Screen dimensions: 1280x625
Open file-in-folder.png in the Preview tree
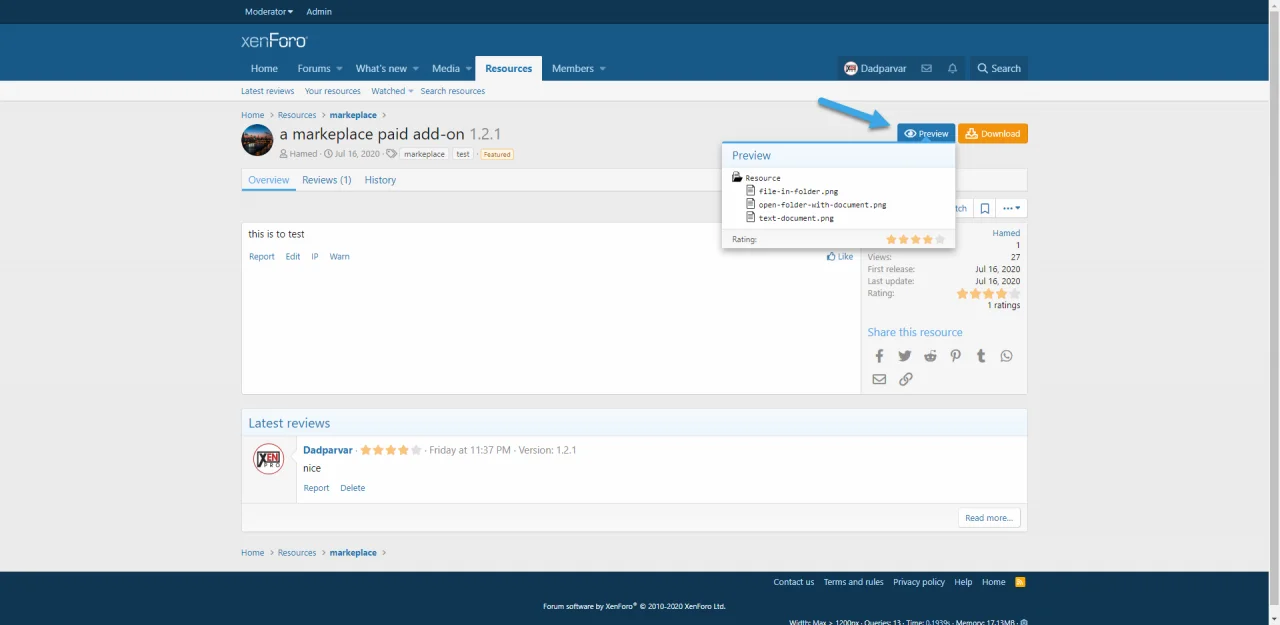797,191
